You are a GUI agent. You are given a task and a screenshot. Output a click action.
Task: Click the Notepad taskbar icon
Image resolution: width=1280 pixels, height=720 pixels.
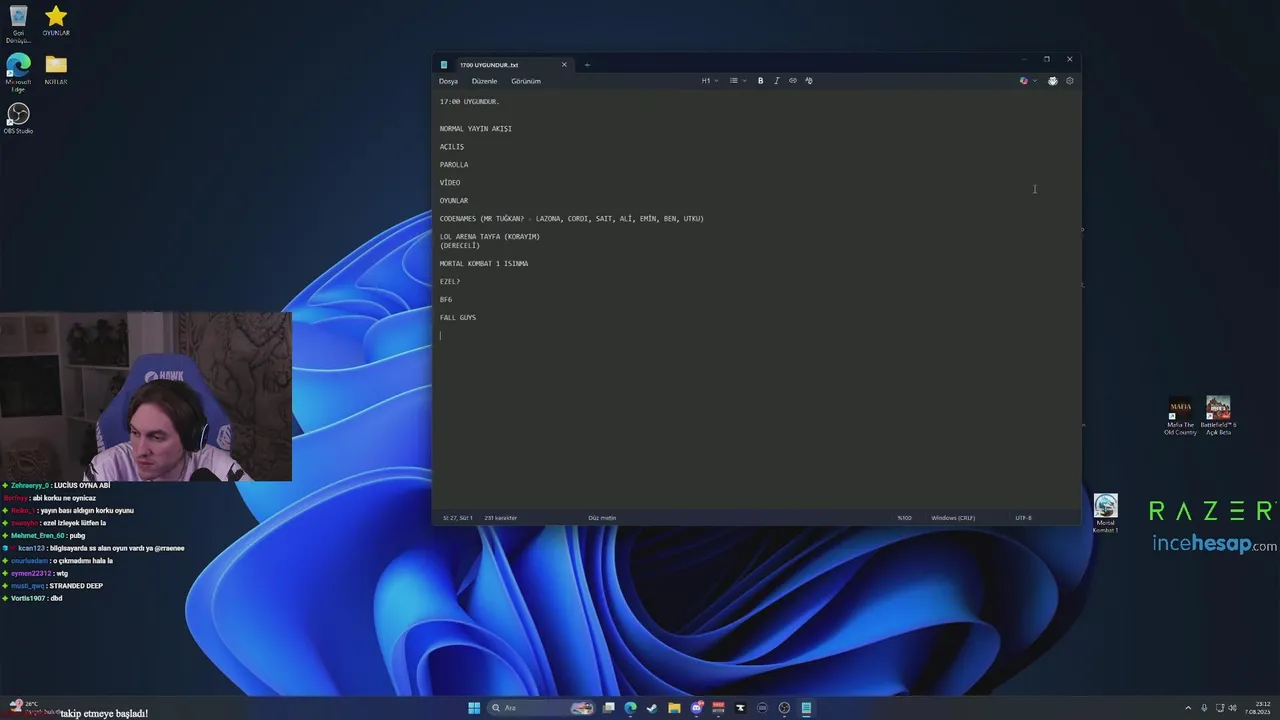[x=806, y=708]
